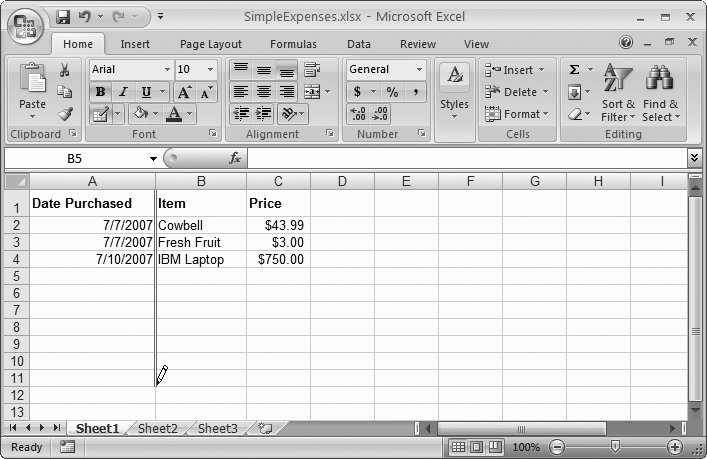This screenshot has height=459, width=707.
Task: Open Find & Select menu
Action: tap(661, 92)
